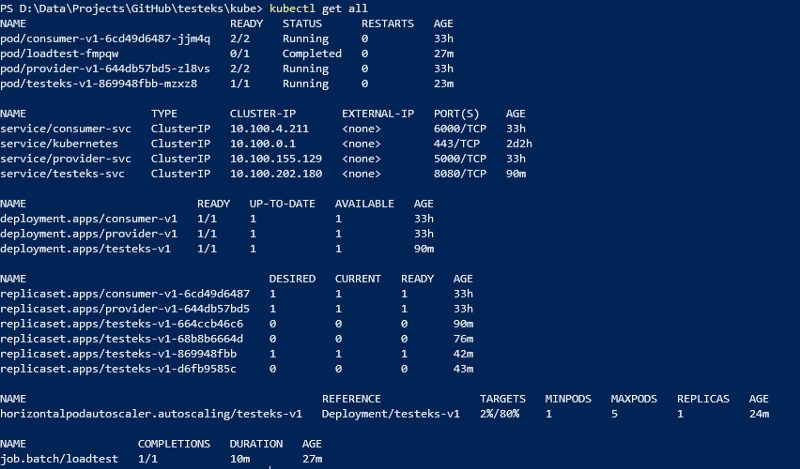The width and height of the screenshot is (800, 469).
Task: Select replicaset.apps/testeks-v1-68b8b6664d name
Action: click(121, 339)
